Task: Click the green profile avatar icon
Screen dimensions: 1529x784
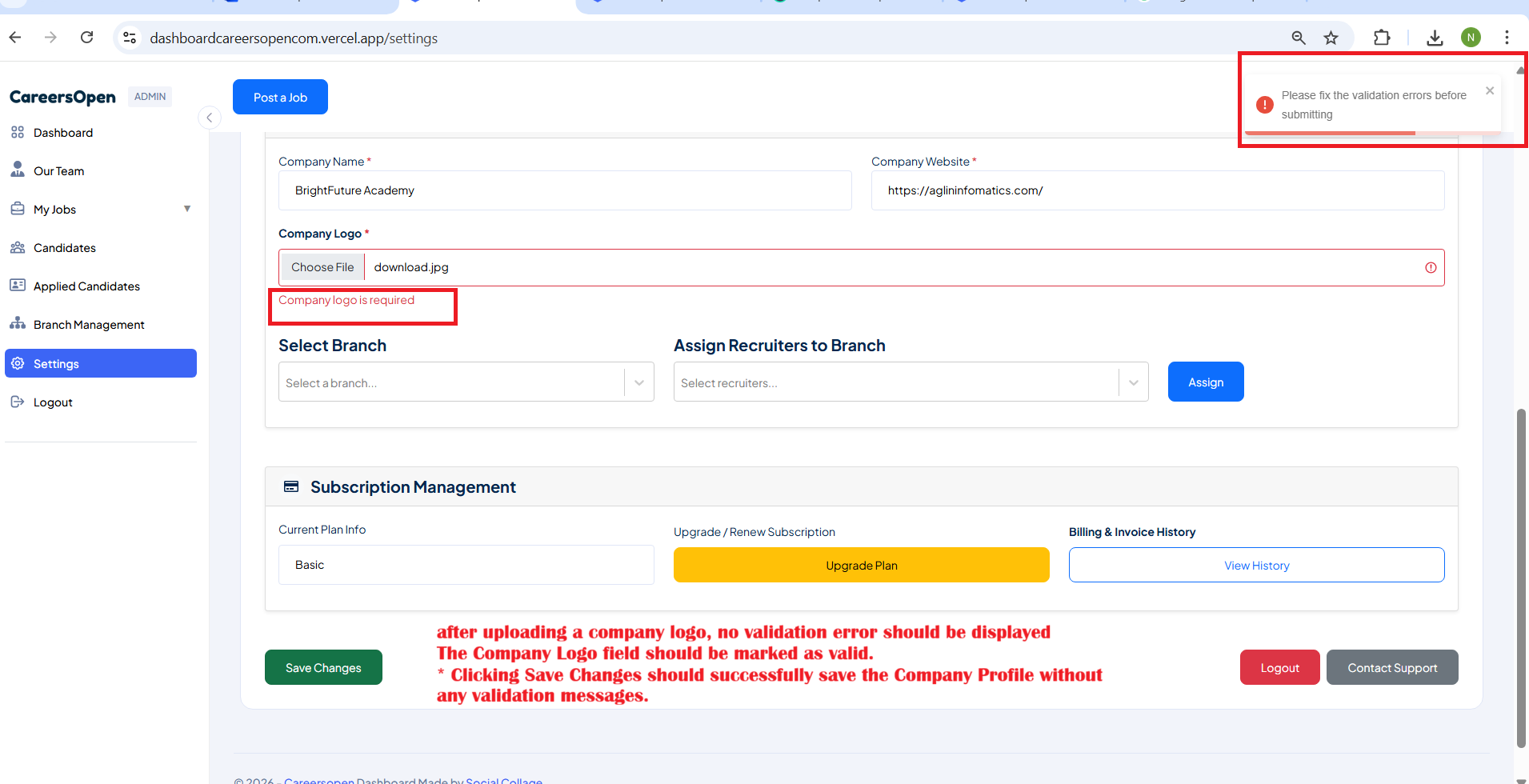Action: point(1471,38)
